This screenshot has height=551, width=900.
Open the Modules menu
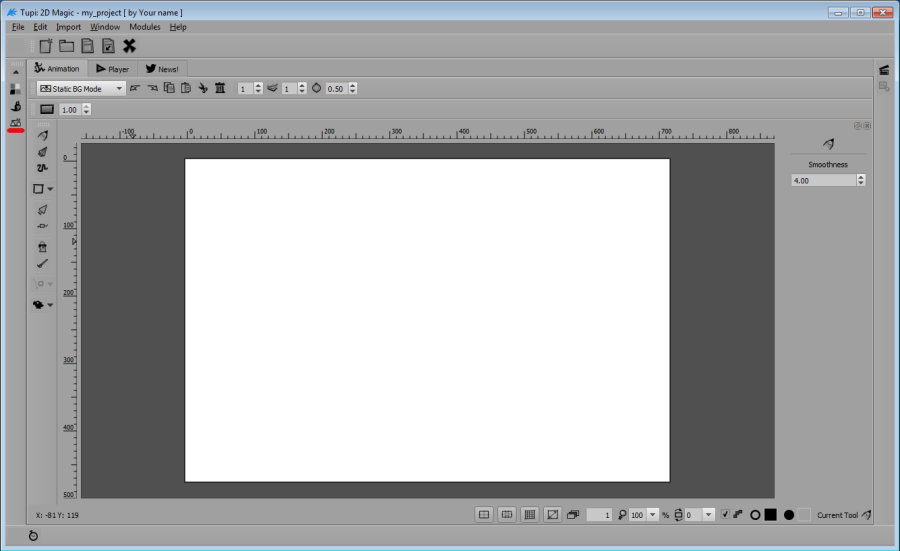click(x=144, y=27)
